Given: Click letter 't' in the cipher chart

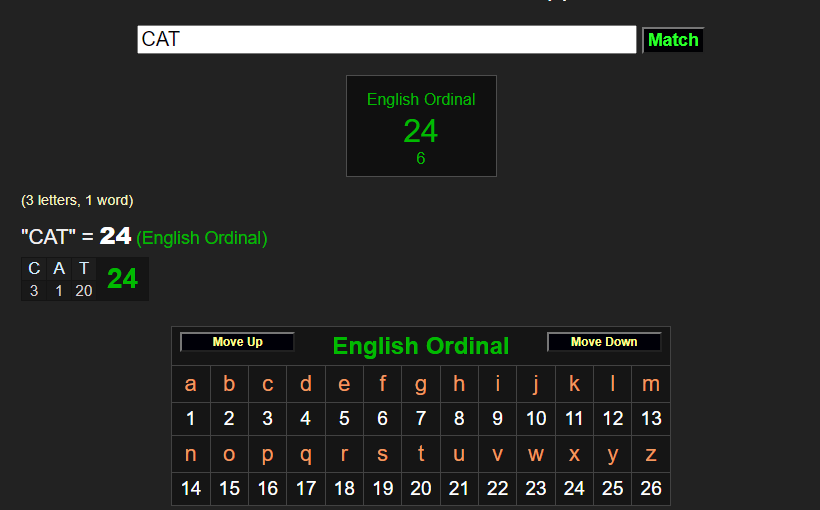Looking at the screenshot, I should [421, 454].
